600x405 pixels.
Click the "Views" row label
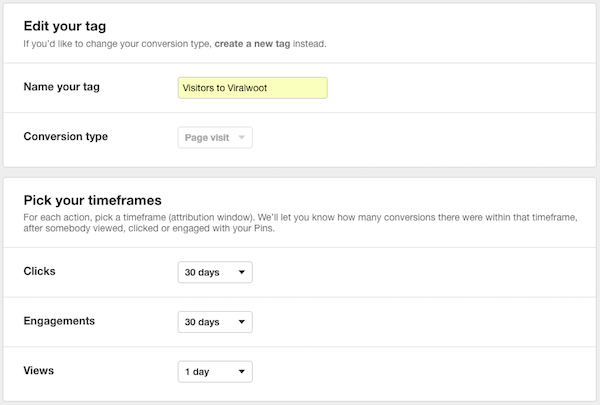click(x=39, y=371)
